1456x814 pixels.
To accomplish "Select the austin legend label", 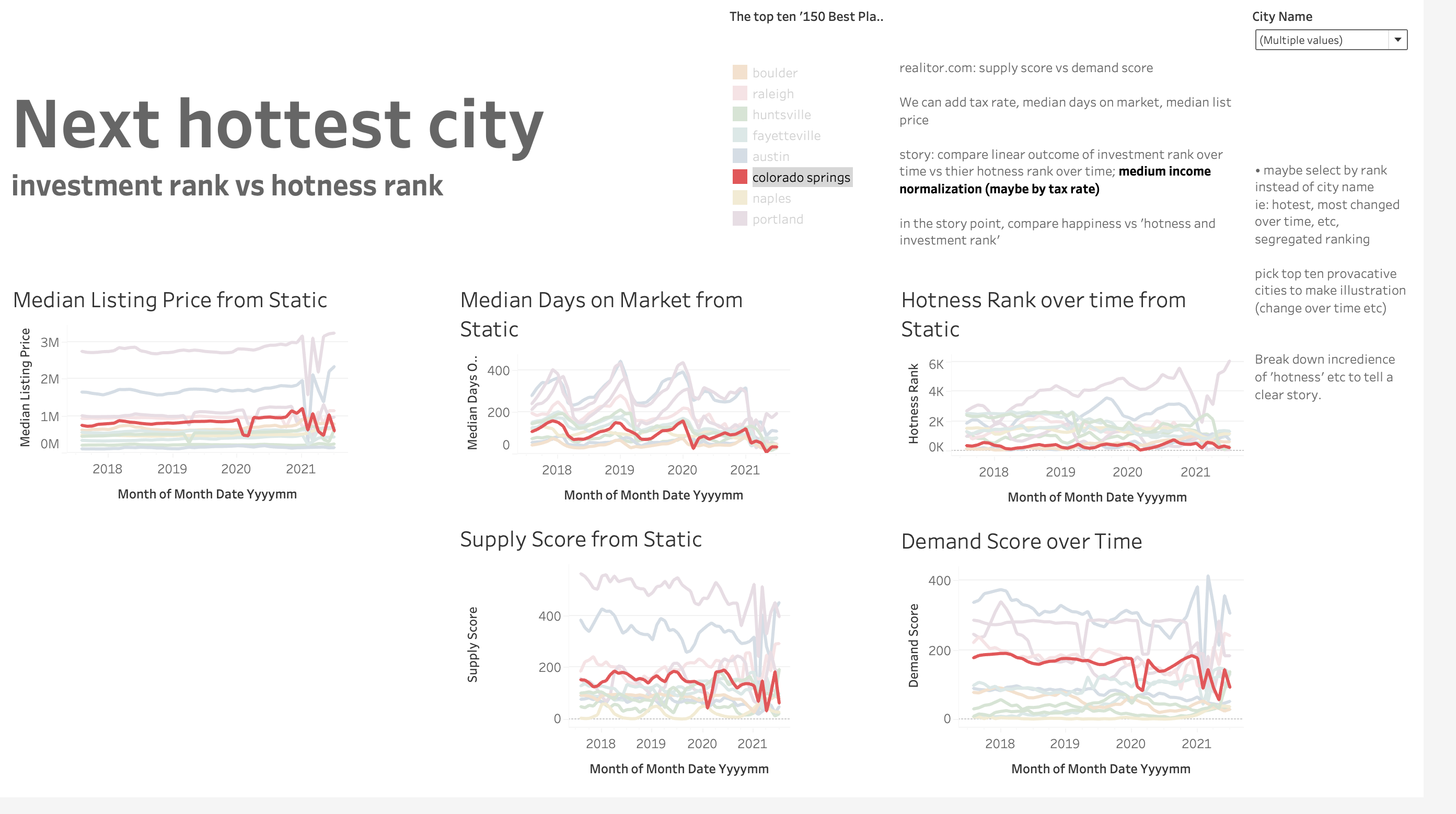I will 770,156.
